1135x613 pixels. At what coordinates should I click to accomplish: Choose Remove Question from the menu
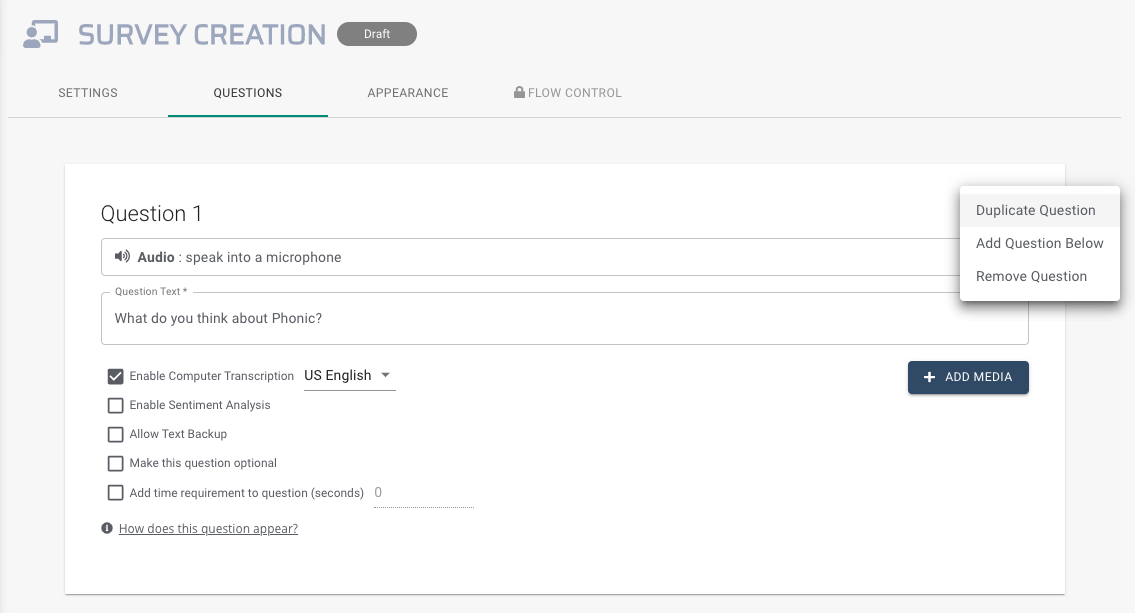1031,276
